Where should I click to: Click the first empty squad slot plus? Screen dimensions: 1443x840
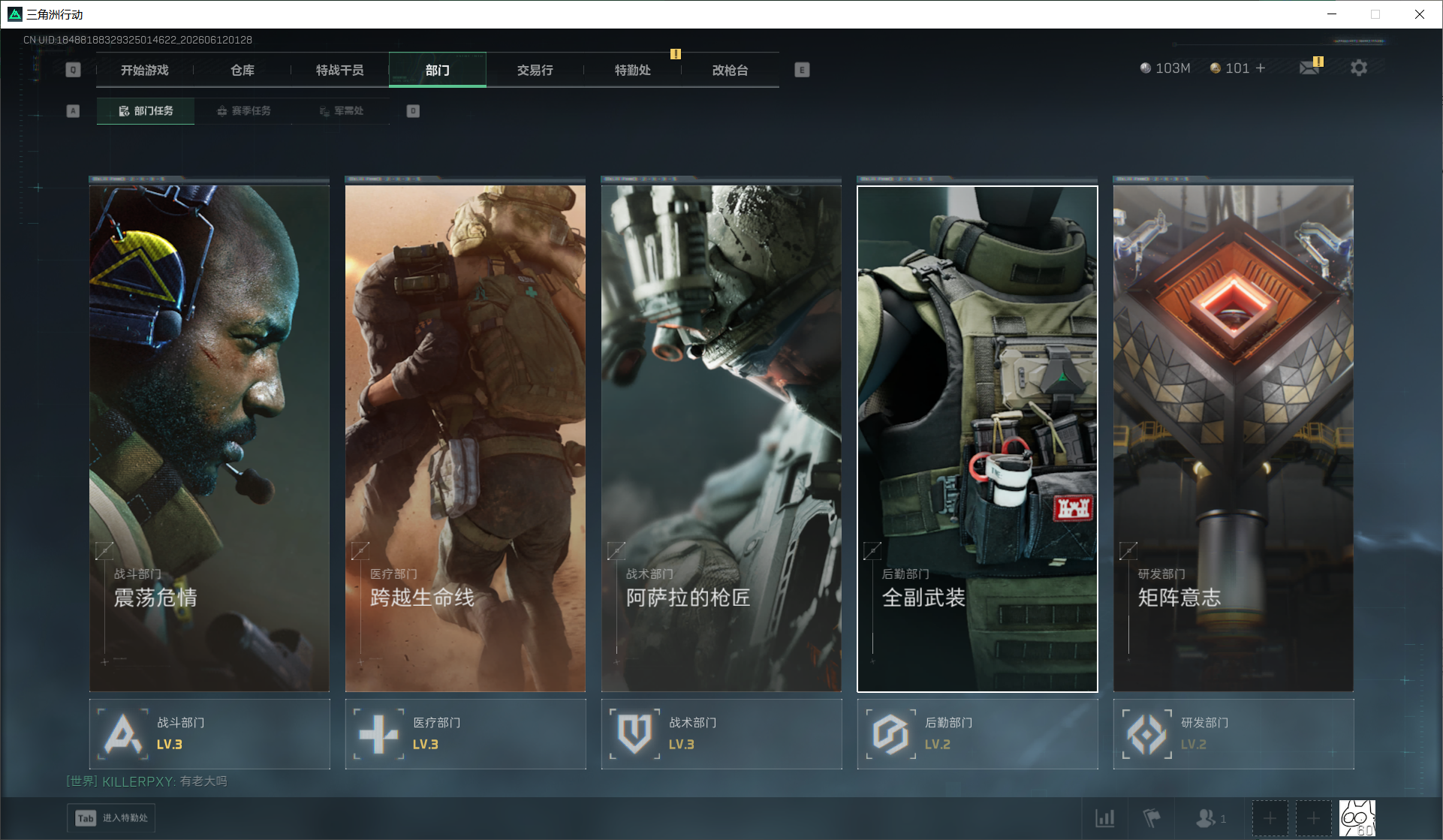click(x=1270, y=818)
